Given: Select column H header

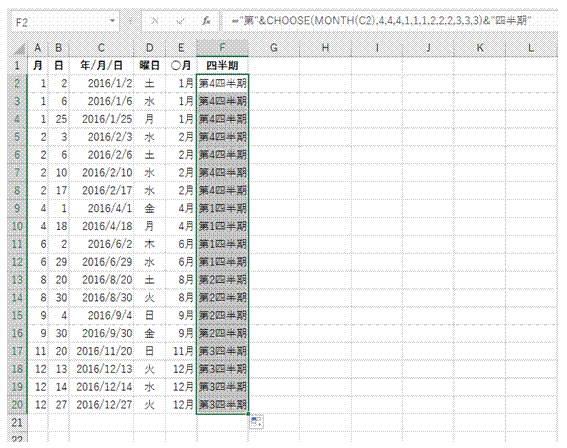Looking at the screenshot, I should 325,48.
